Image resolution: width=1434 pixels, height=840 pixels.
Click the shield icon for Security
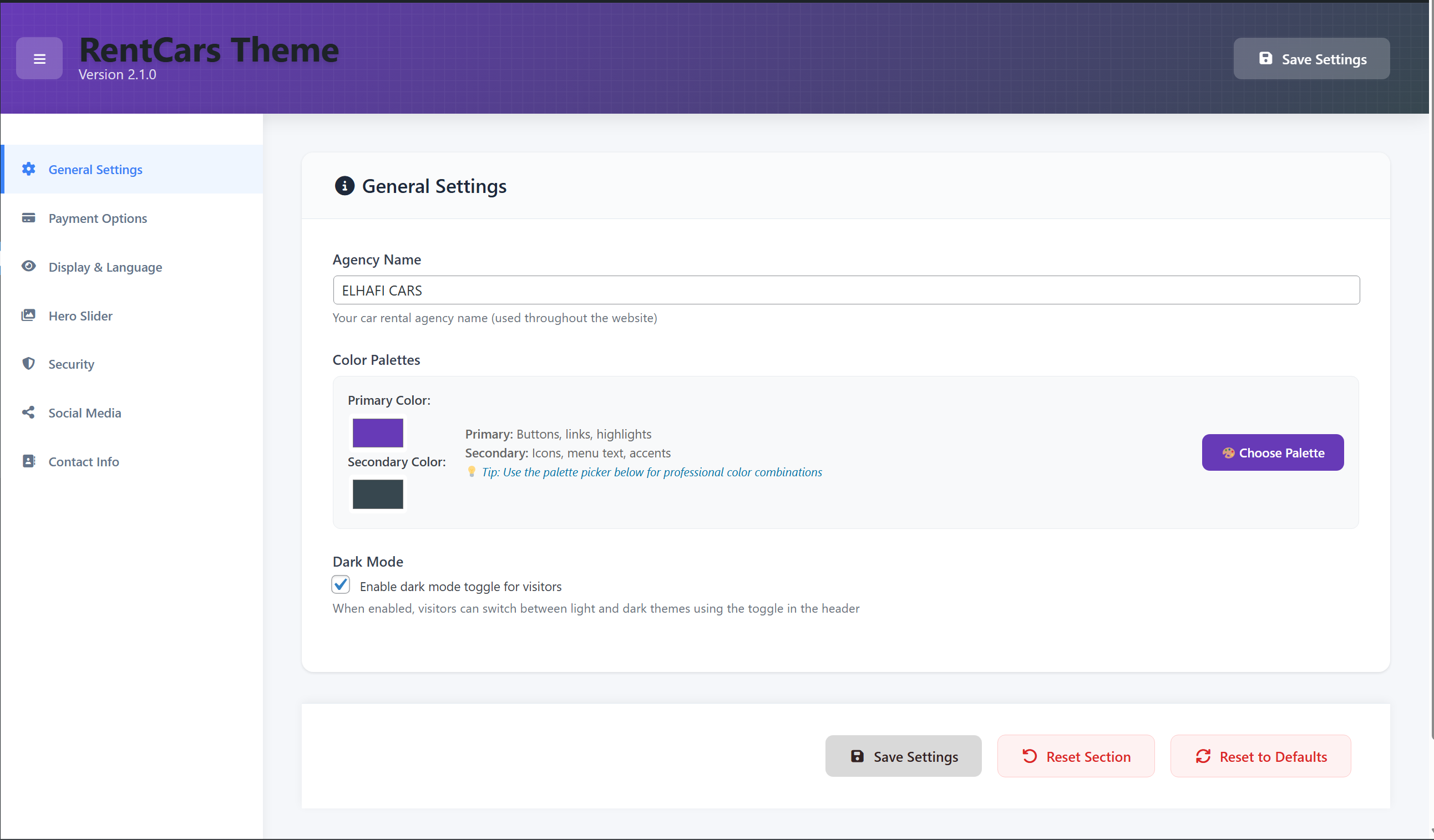[x=28, y=363]
